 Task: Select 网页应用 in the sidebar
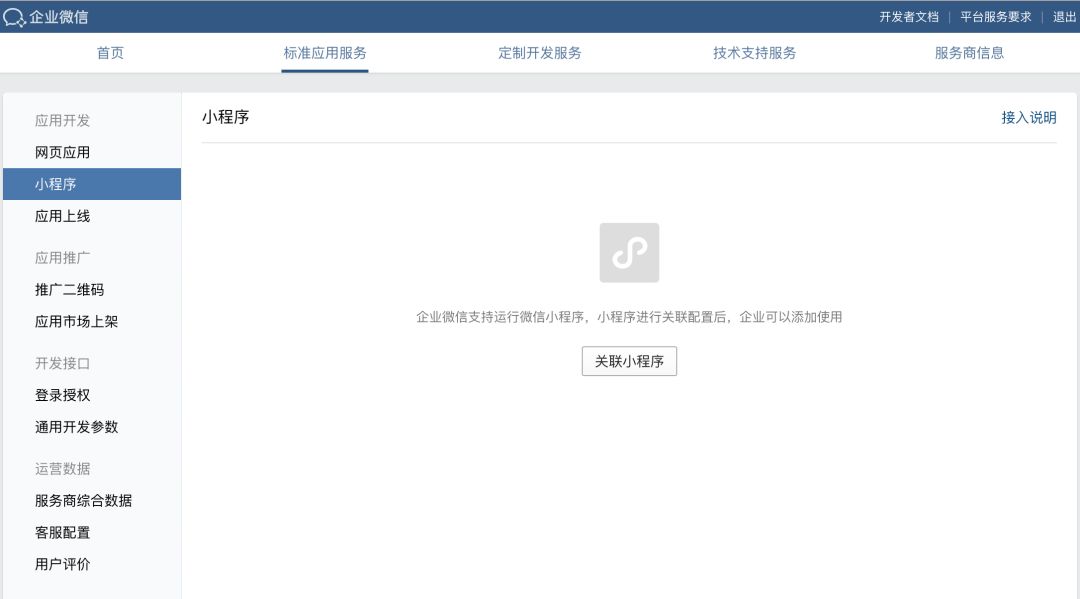tap(92, 152)
